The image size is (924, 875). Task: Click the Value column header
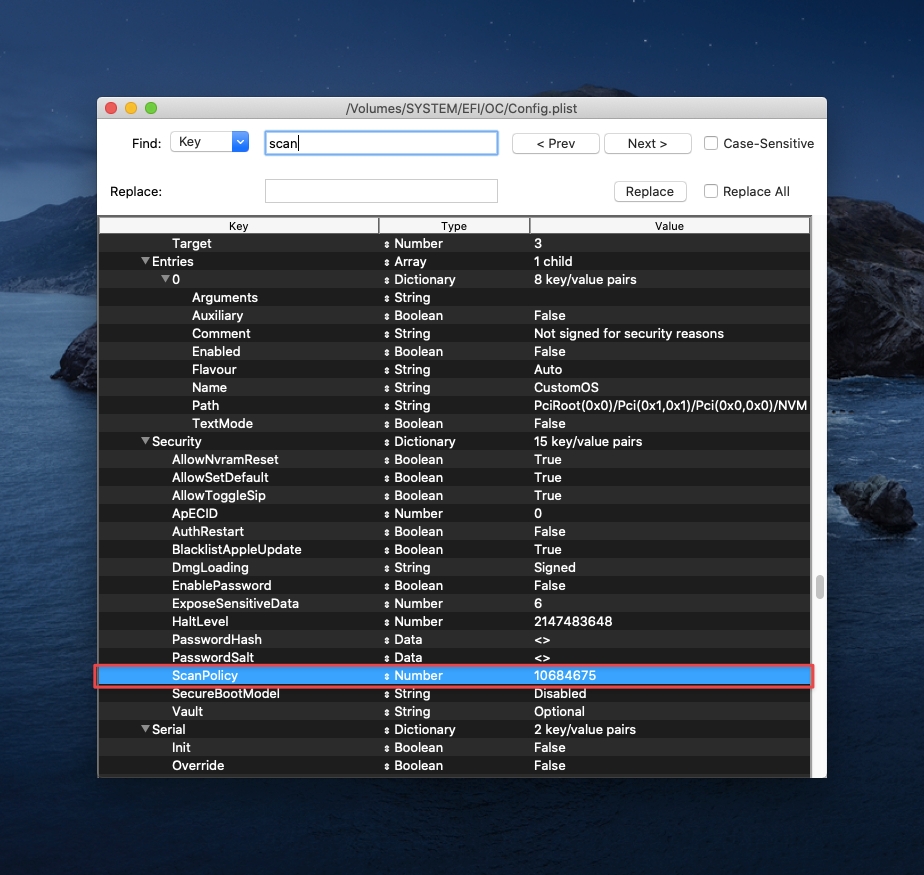click(x=669, y=226)
